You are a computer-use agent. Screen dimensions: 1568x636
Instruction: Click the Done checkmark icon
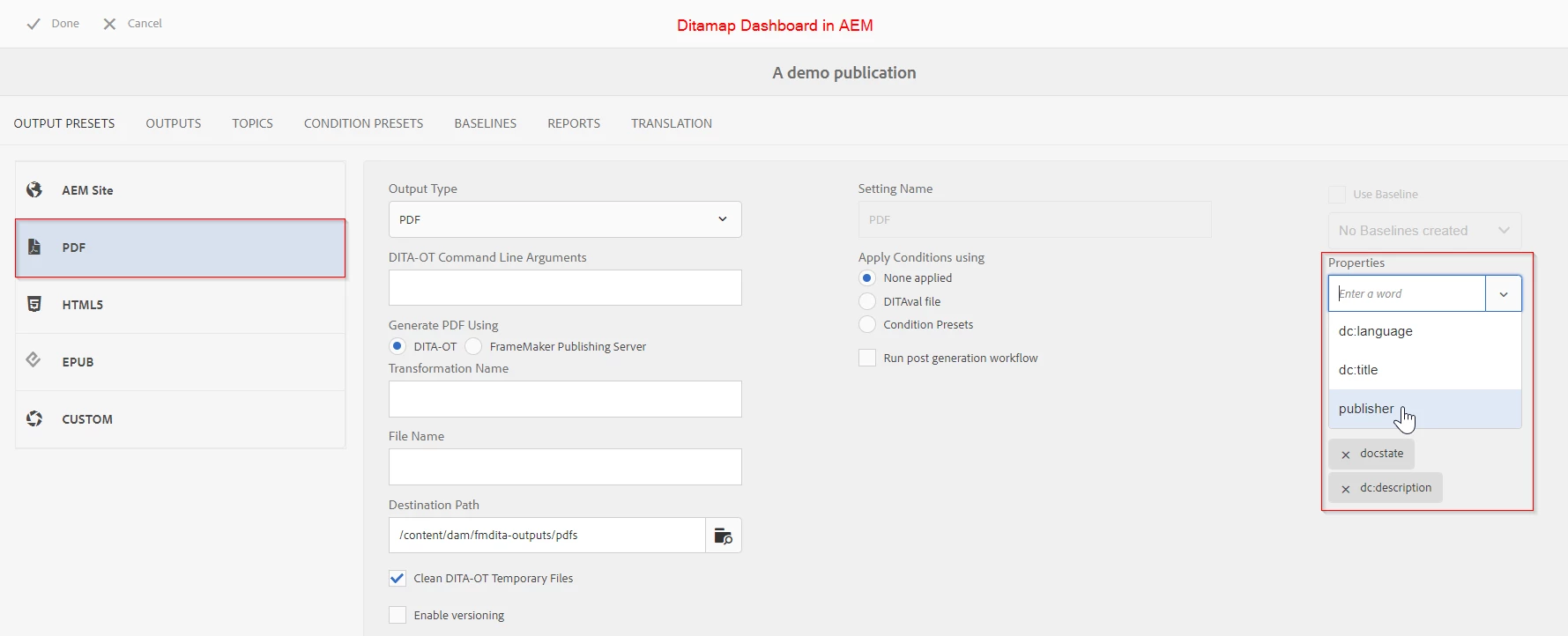coord(33,24)
